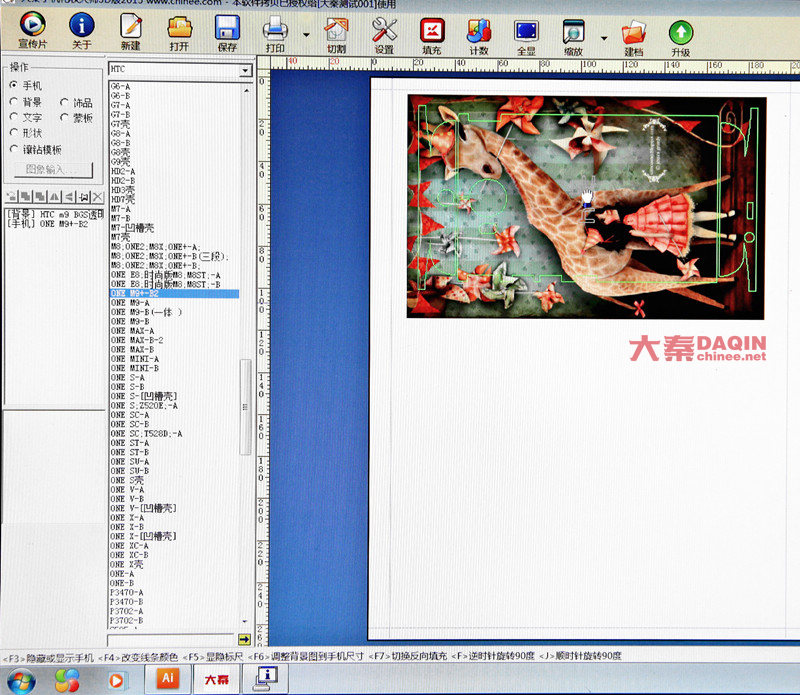
Task: Click the 升级 upgrade icon
Action: tap(681, 33)
